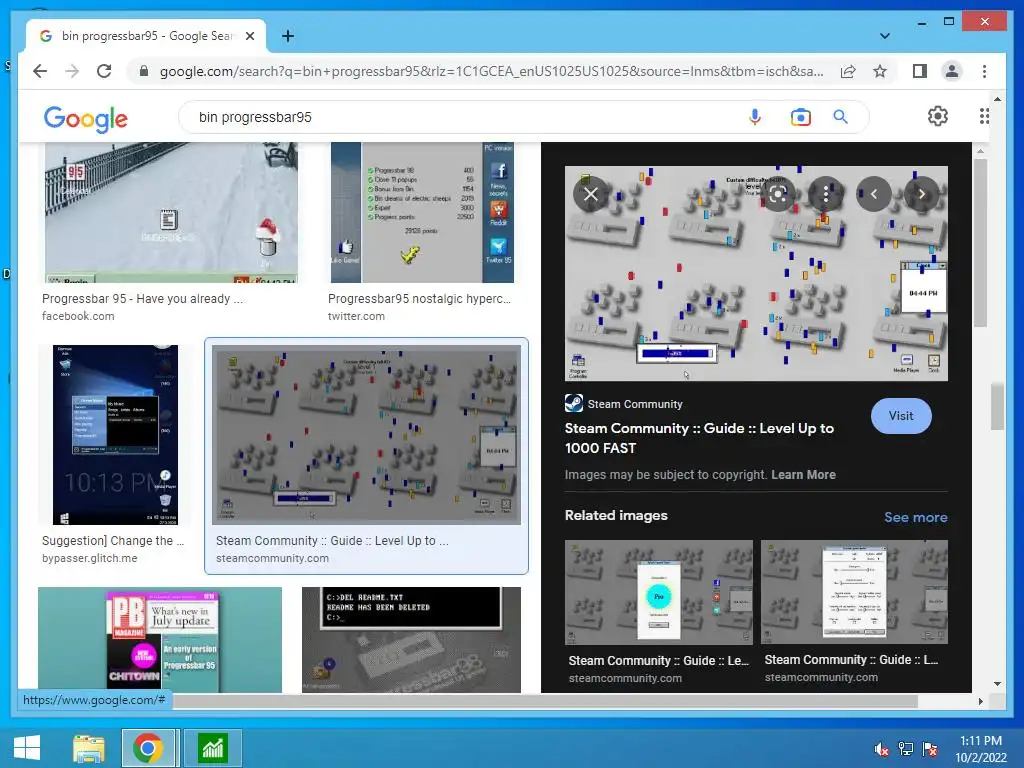The width and height of the screenshot is (1024, 768).
Task: Go forward in the browser toolbar
Action: (x=72, y=71)
